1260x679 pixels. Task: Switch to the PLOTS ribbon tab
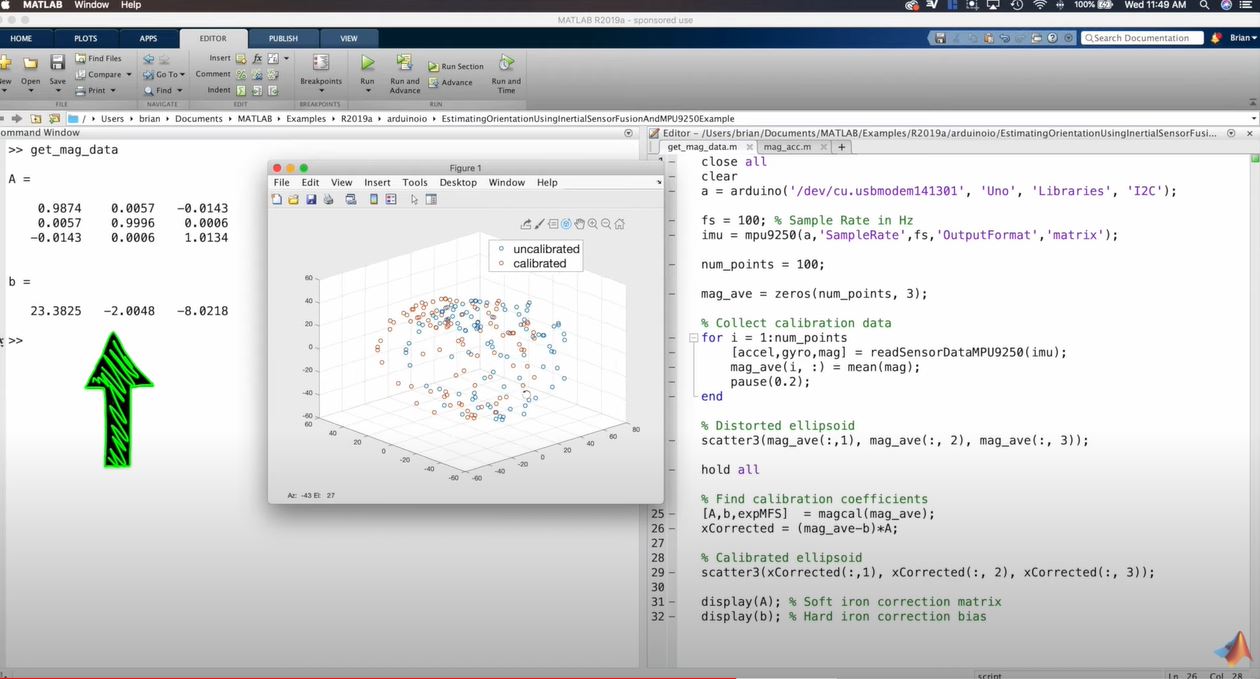pos(85,39)
